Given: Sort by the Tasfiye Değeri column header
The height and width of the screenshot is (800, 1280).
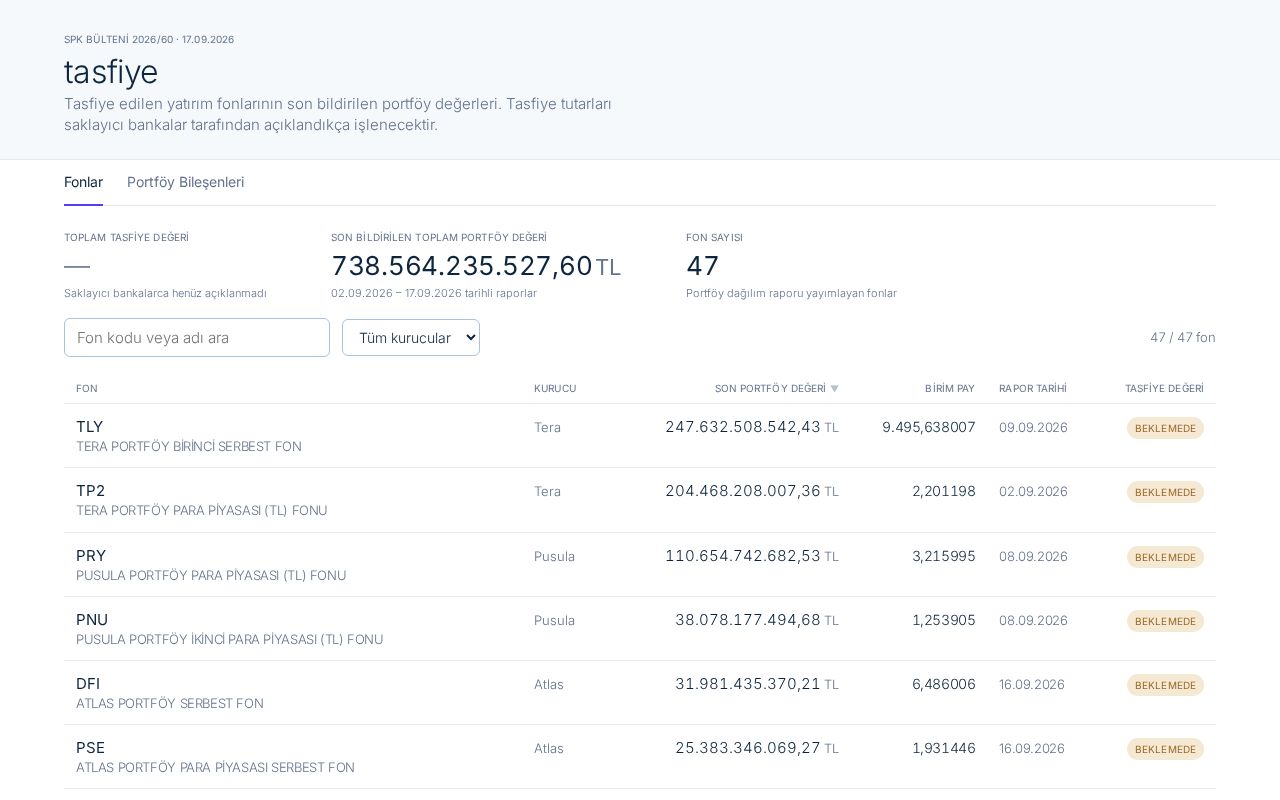Looking at the screenshot, I should tap(1164, 388).
